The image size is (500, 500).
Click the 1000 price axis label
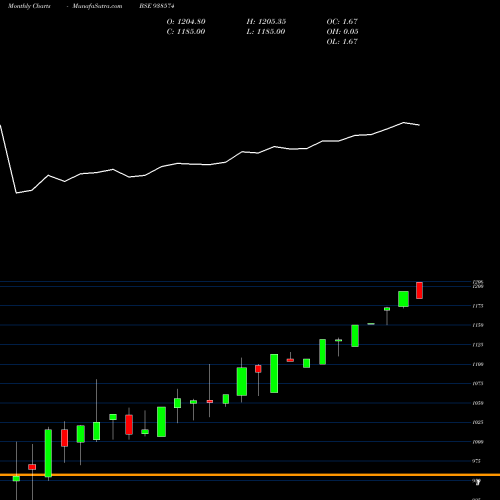(478, 442)
